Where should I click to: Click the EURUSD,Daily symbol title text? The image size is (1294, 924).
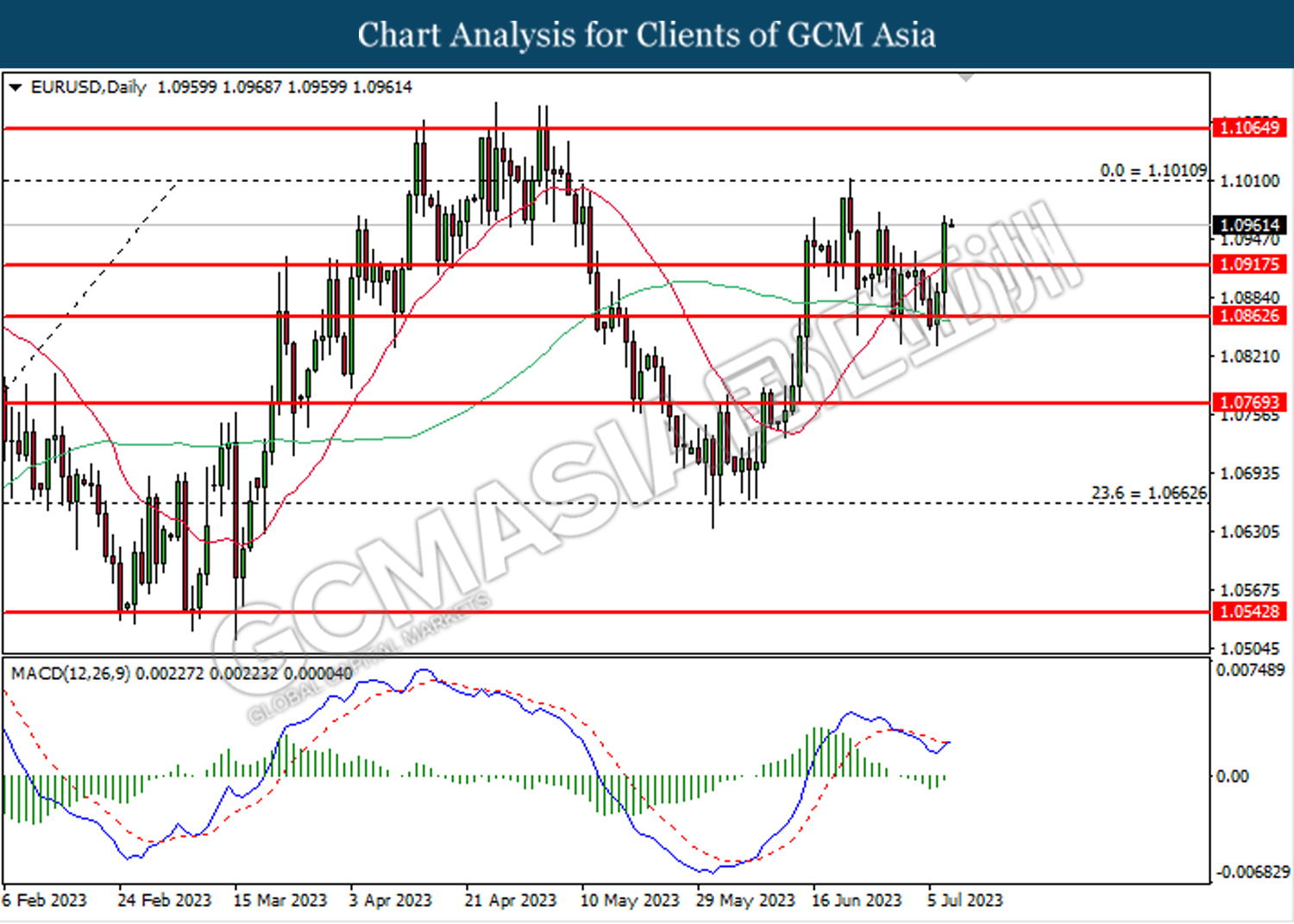pos(89,87)
